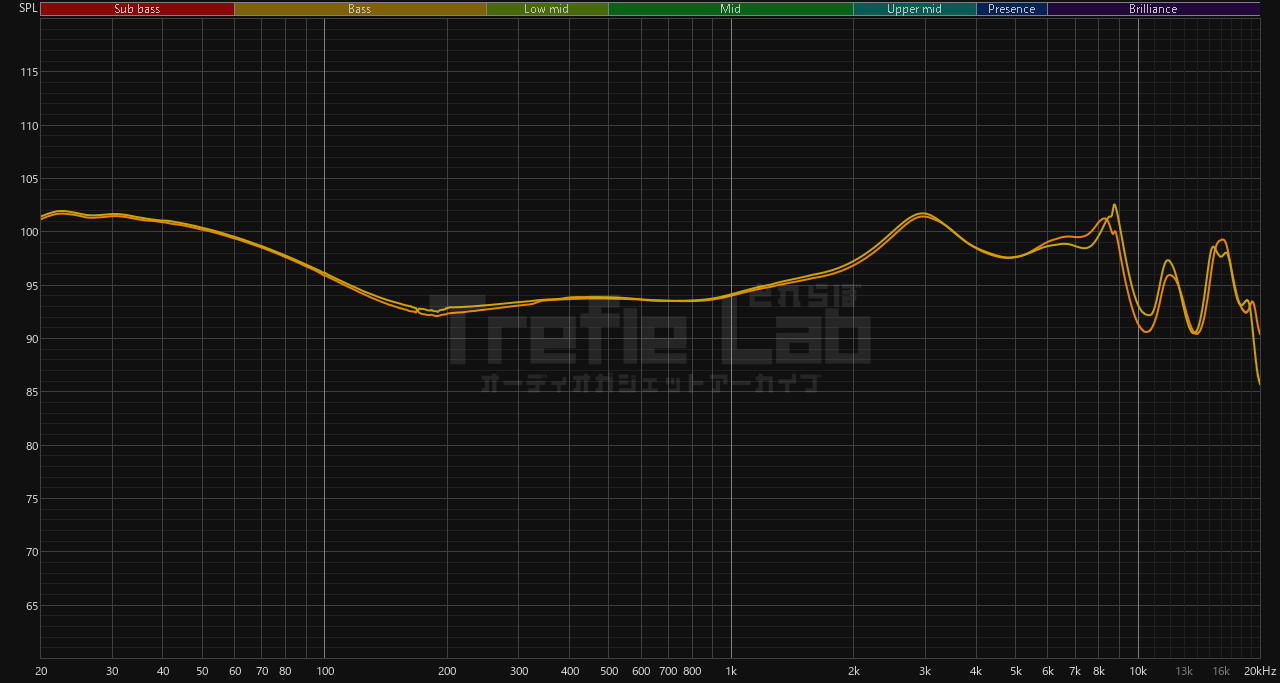The width and height of the screenshot is (1280, 683).
Task: Click the 1k frequency axis label
Action: [731, 671]
